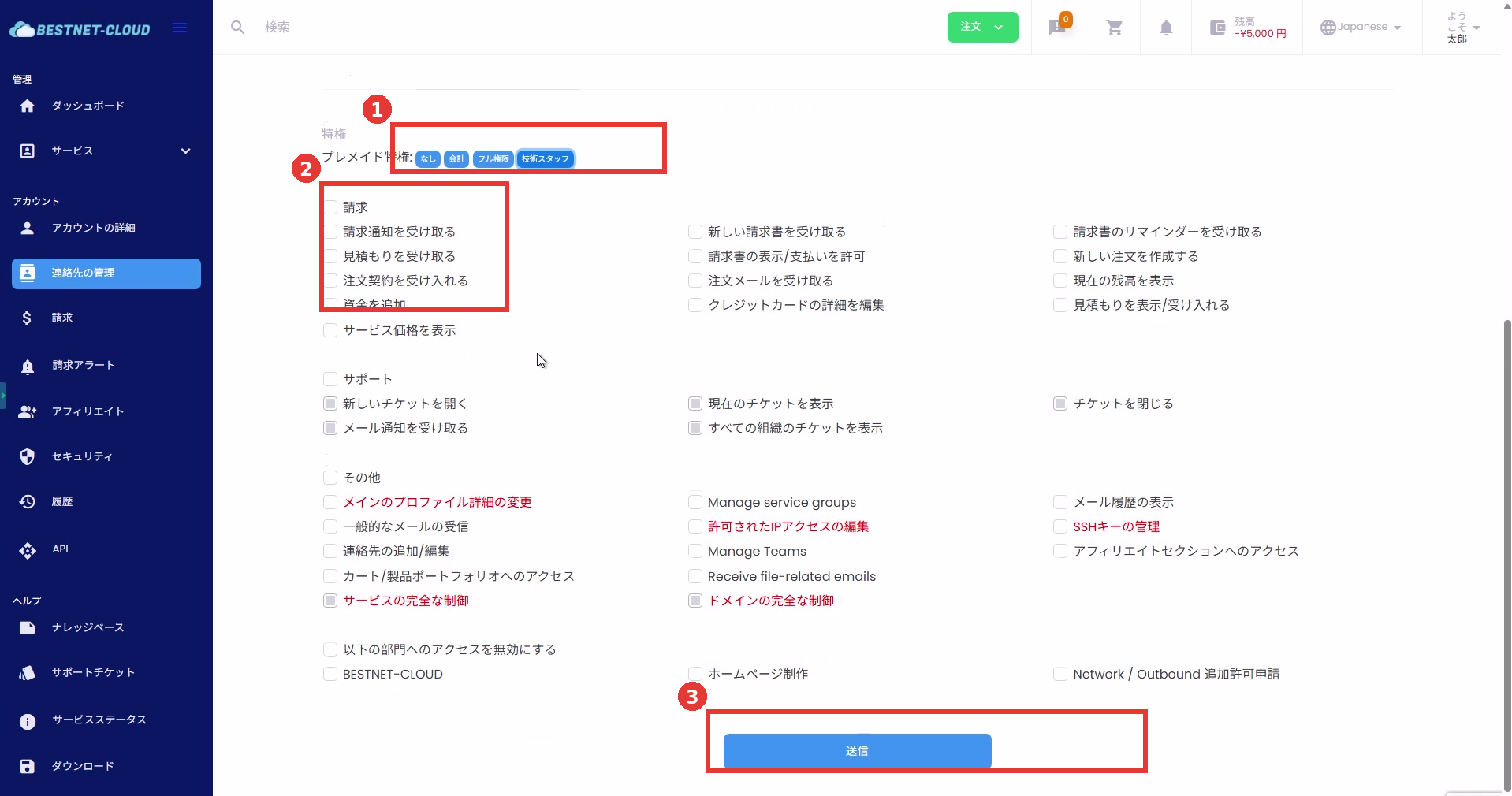Open 連絡先の管理 in the sidebar
This screenshot has width=1512, height=796.
click(x=106, y=273)
